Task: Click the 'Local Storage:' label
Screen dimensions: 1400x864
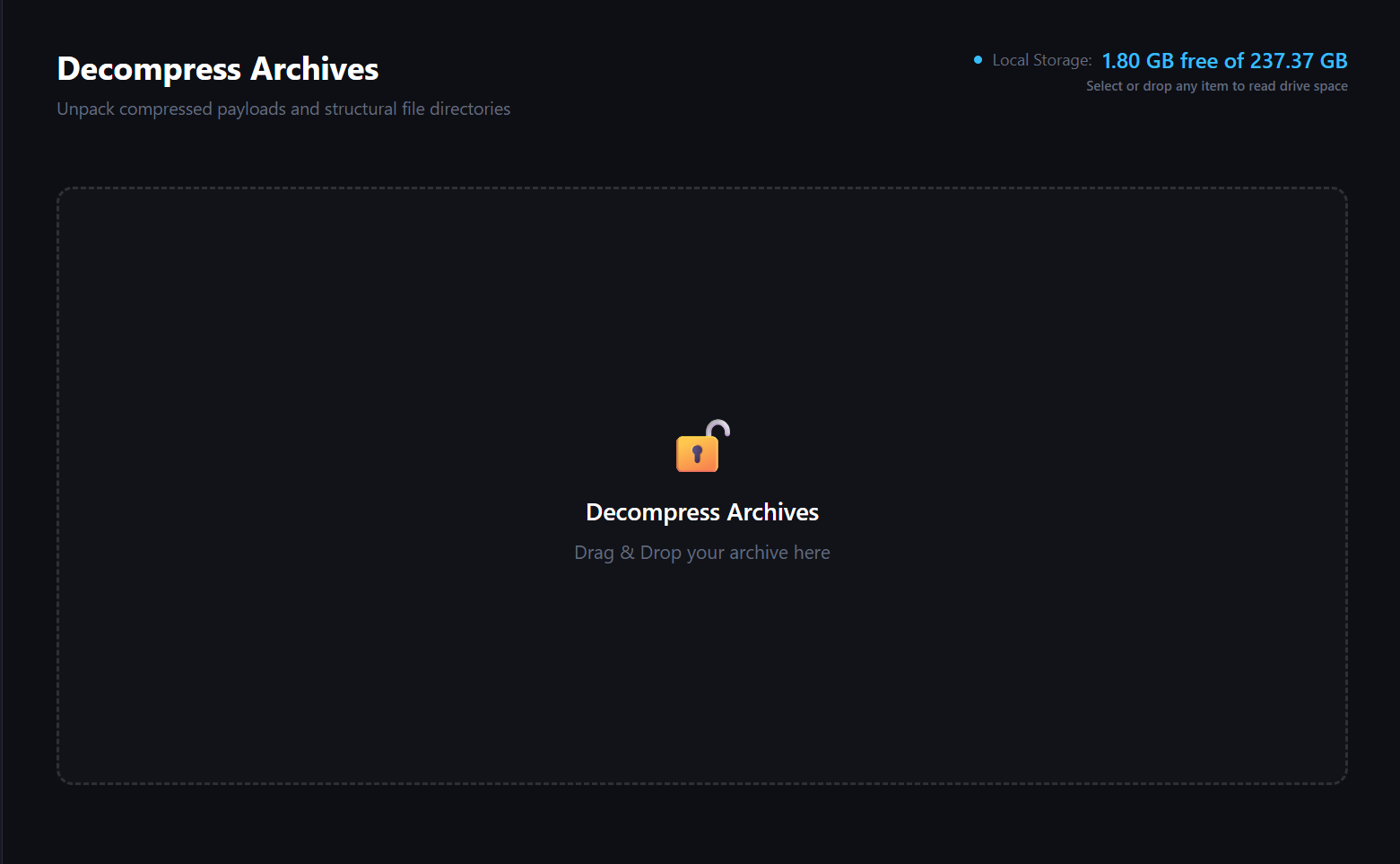Action: point(1041,60)
